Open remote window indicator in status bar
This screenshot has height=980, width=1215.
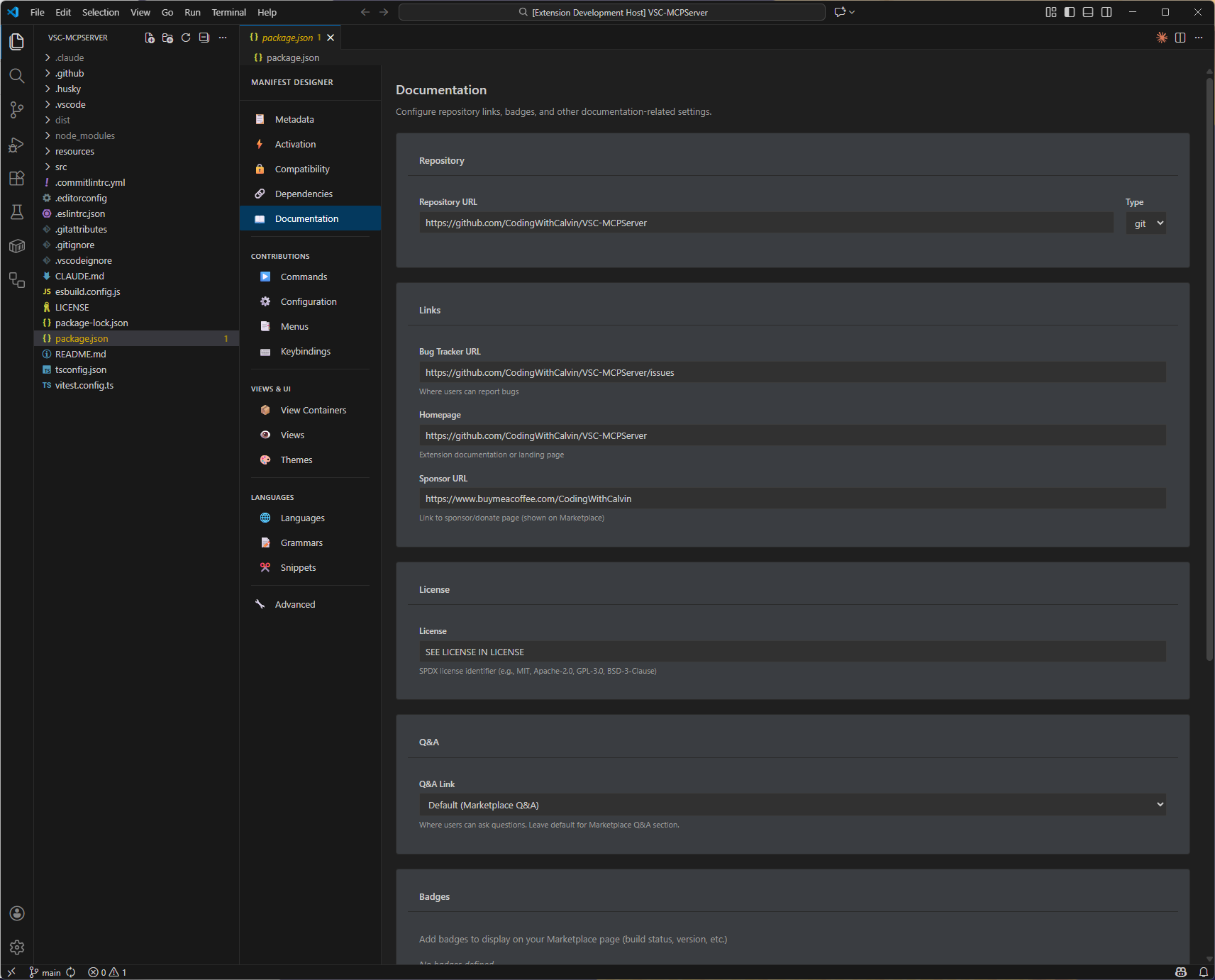11,972
